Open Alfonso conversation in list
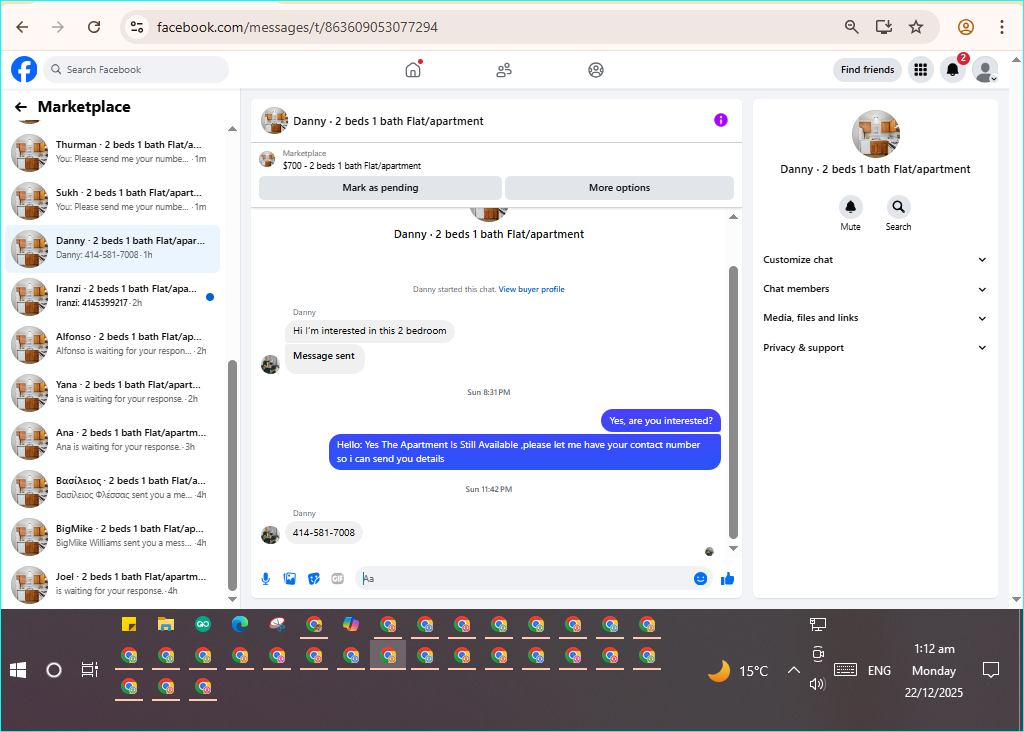Image resolution: width=1024 pixels, height=732 pixels. click(x=113, y=344)
